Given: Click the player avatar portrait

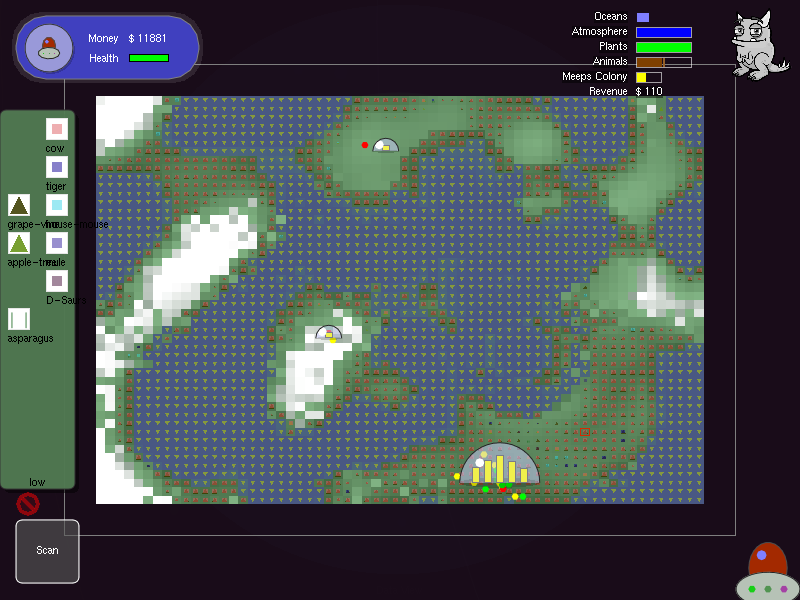Looking at the screenshot, I should coord(47,48).
